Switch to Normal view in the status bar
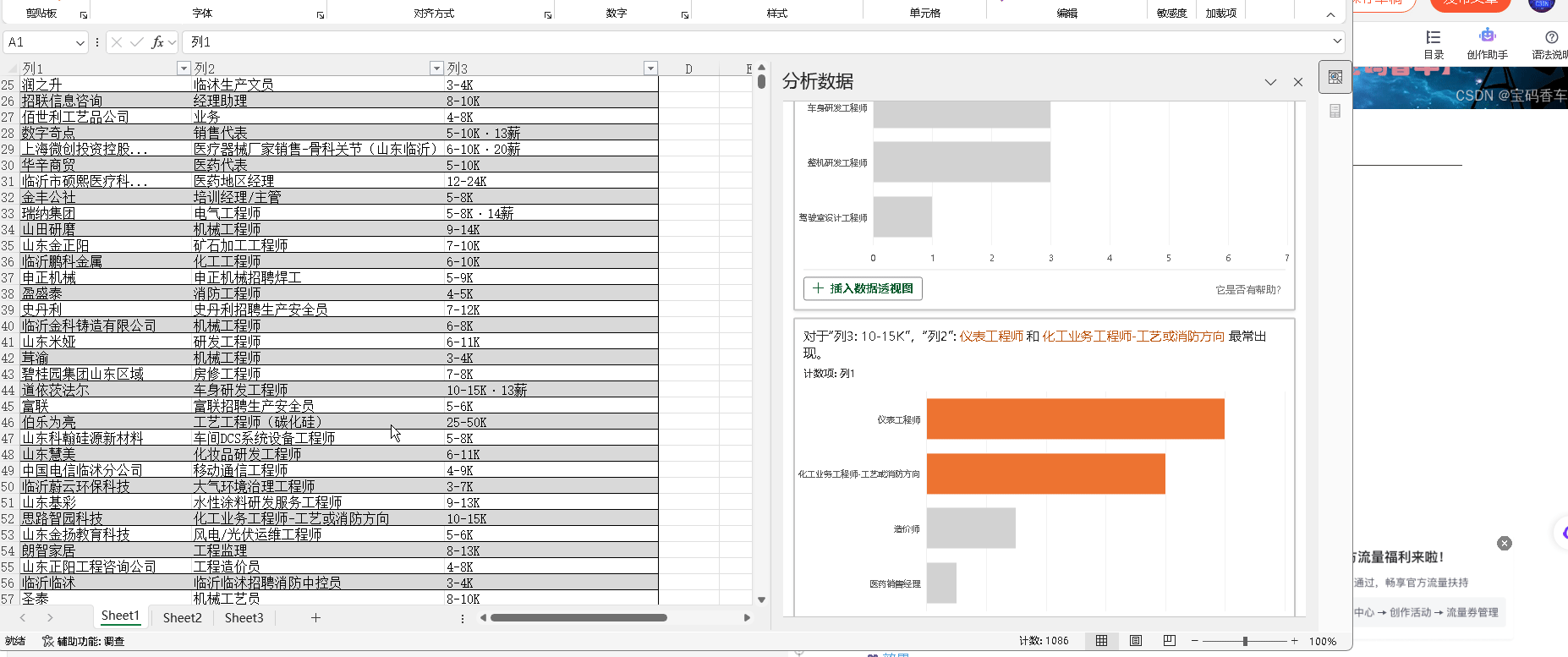 coord(1101,641)
